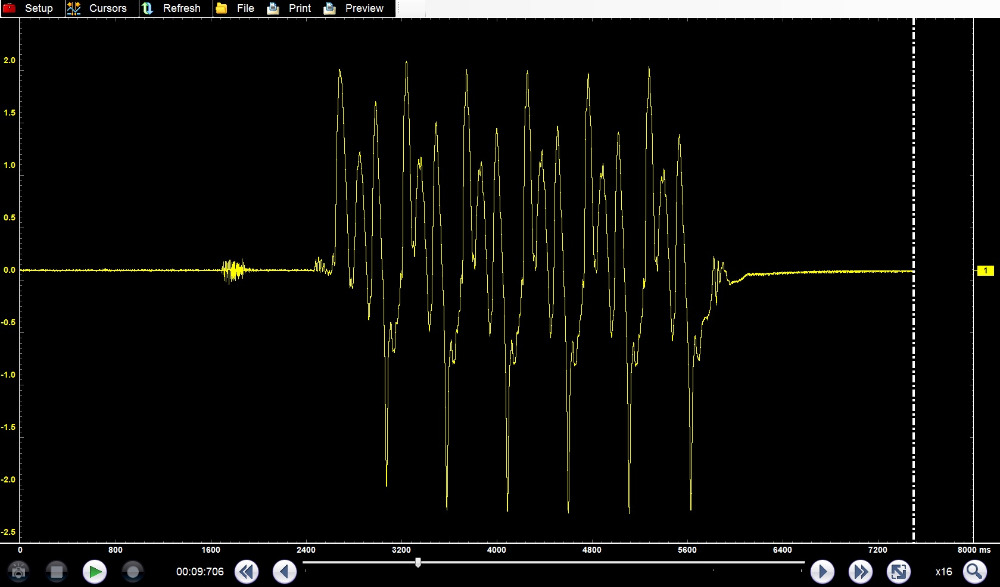Click the Print button
This screenshot has height=587, width=1000.
tap(289, 8)
